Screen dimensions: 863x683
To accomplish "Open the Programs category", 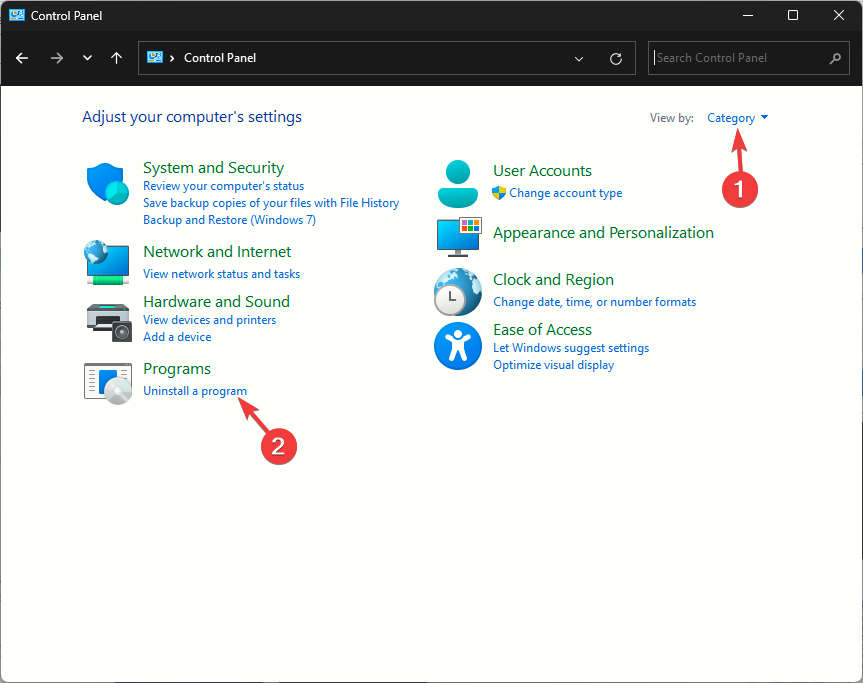I will (x=177, y=369).
